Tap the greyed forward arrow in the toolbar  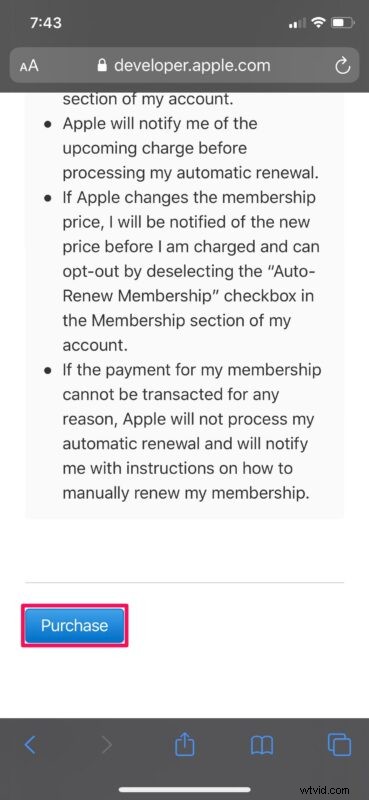[106, 745]
